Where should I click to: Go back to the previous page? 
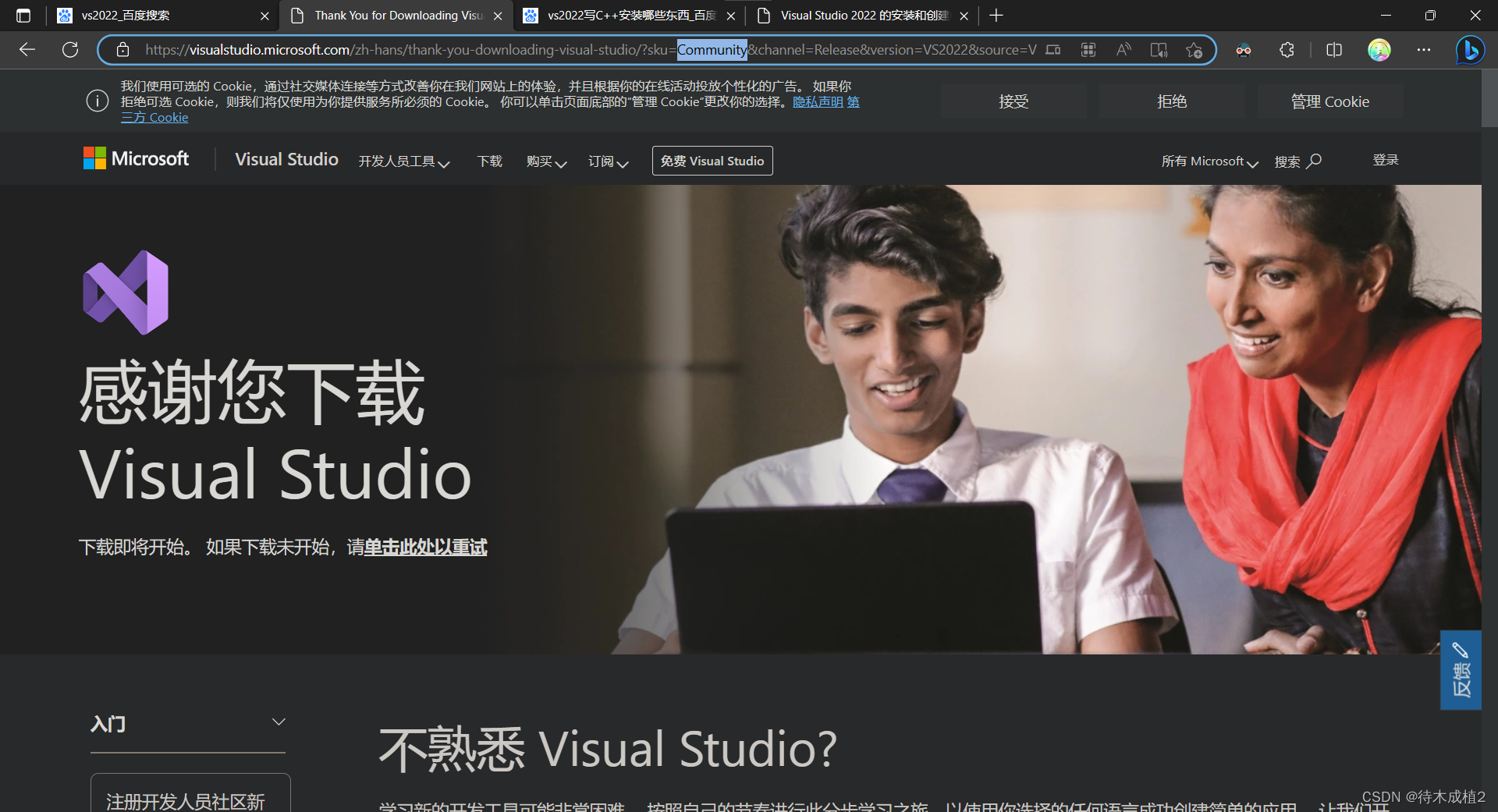point(27,50)
